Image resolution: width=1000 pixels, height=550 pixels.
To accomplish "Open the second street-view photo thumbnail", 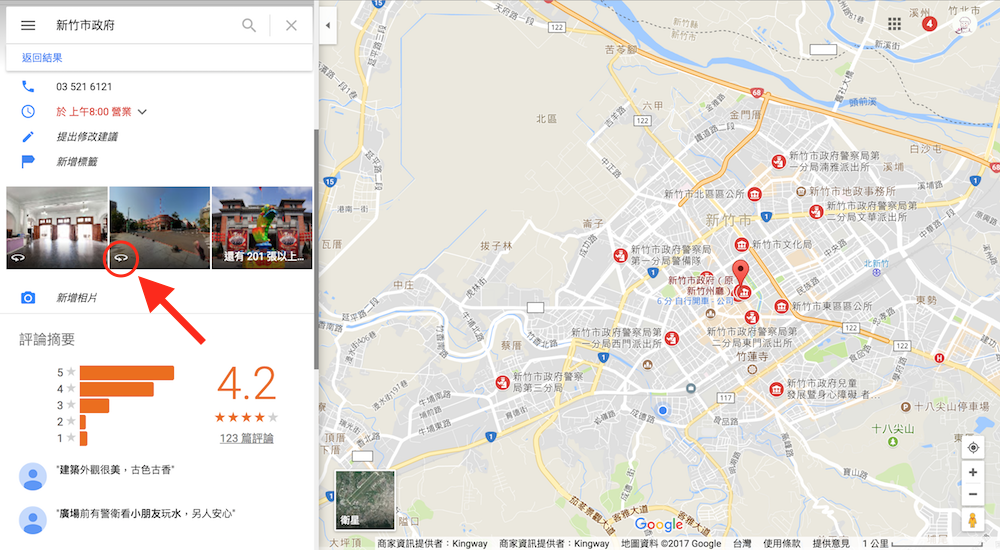I will 159,228.
